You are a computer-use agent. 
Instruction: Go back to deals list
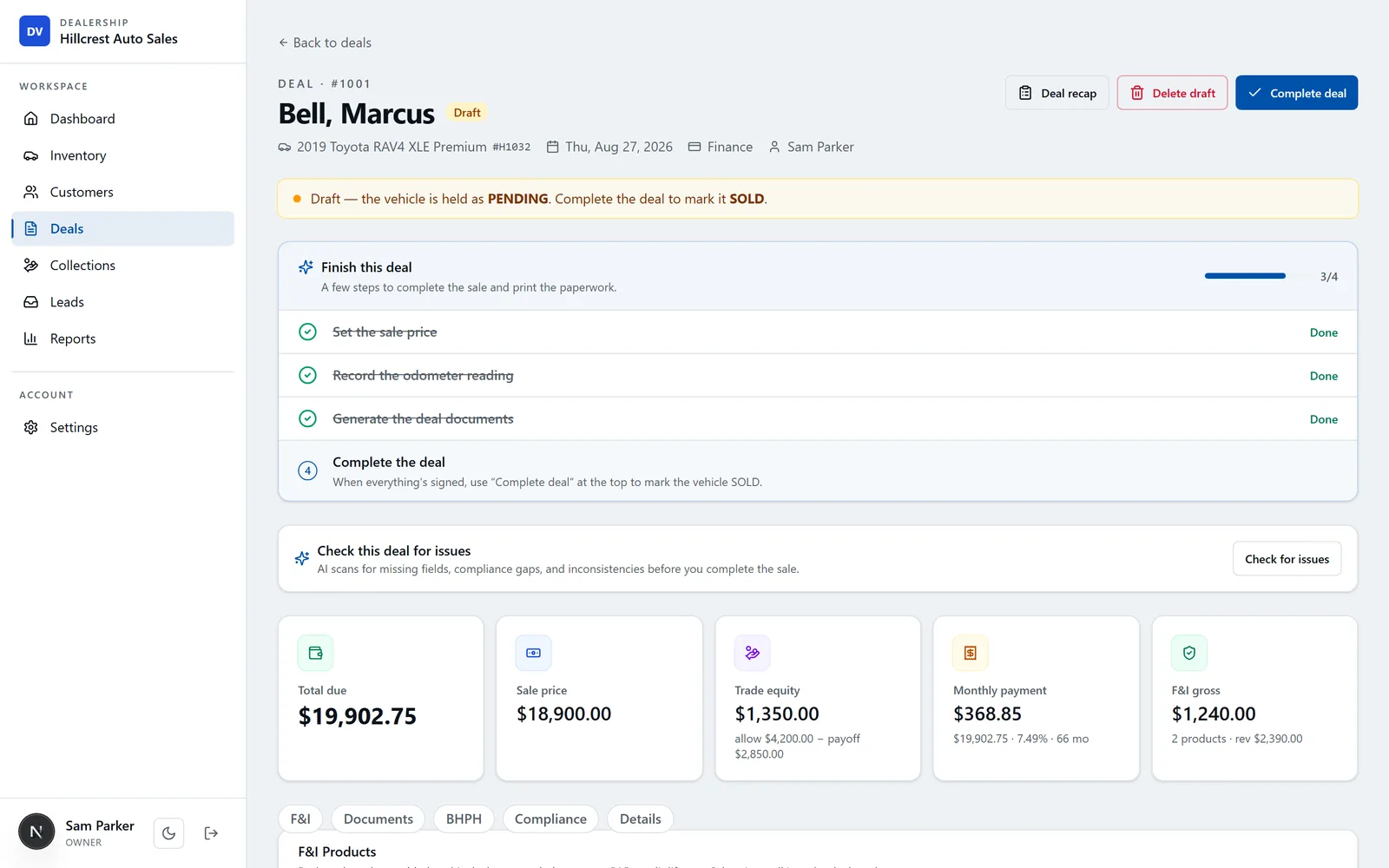pyautogui.click(x=325, y=43)
